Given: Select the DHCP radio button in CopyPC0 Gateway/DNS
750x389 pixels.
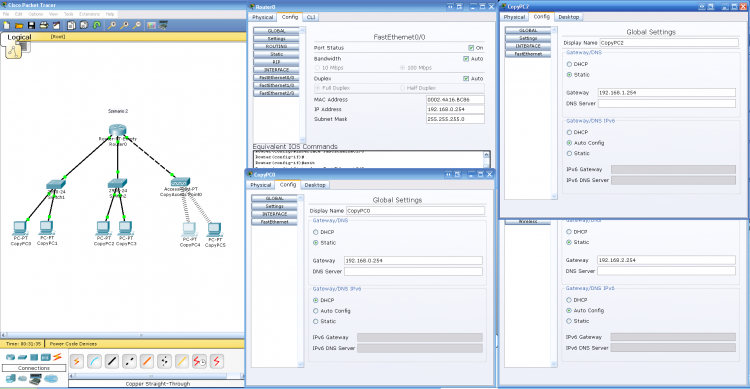Looking at the screenshot, I should click(316, 232).
